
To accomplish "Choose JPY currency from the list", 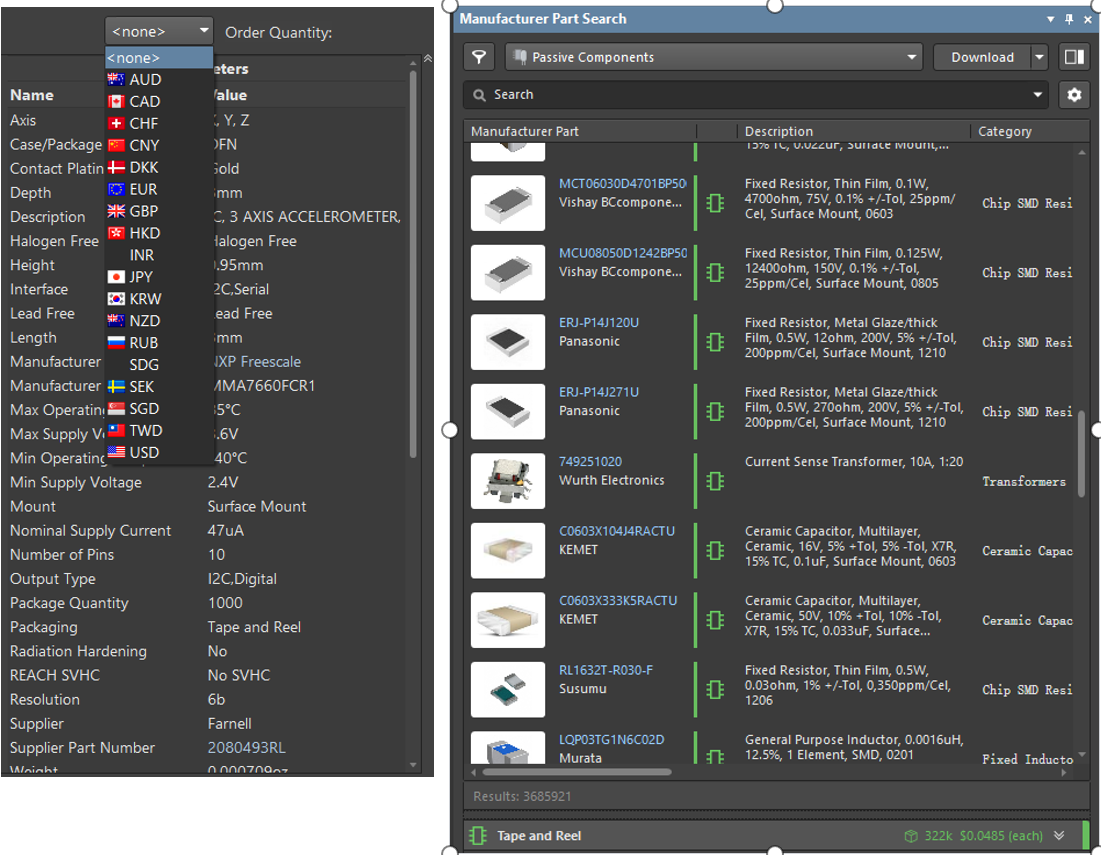I will click(x=159, y=277).
